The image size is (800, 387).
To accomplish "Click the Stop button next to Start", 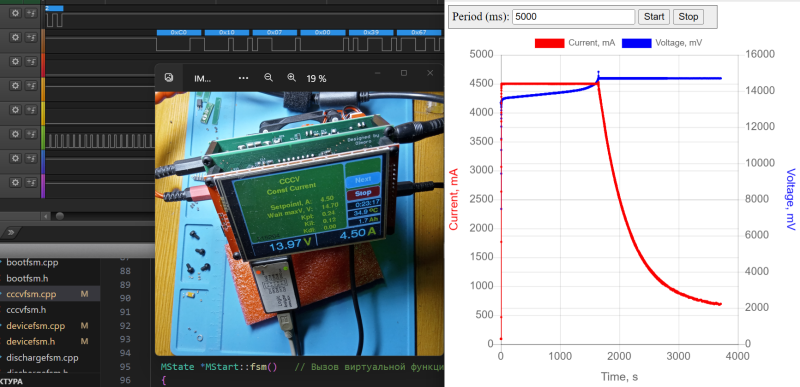I will [x=688, y=16].
